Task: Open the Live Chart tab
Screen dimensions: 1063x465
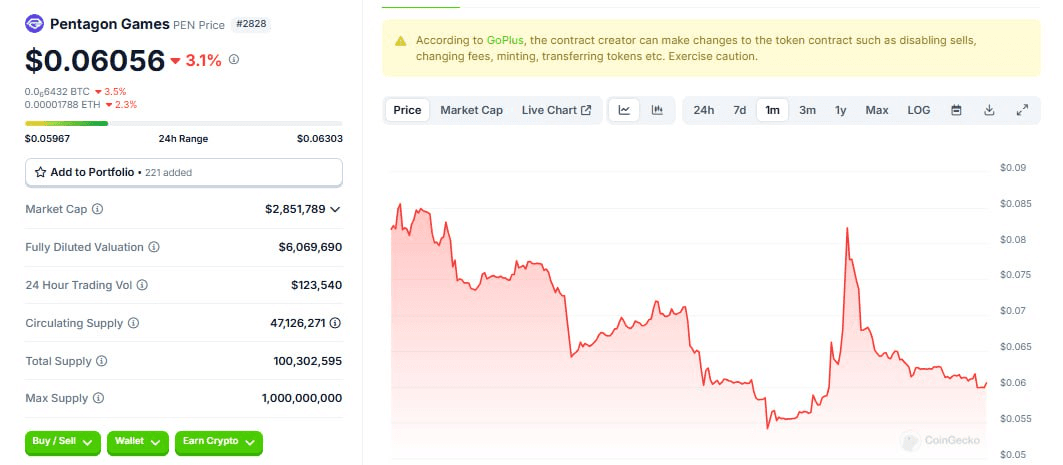Action: tap(556, 110)
